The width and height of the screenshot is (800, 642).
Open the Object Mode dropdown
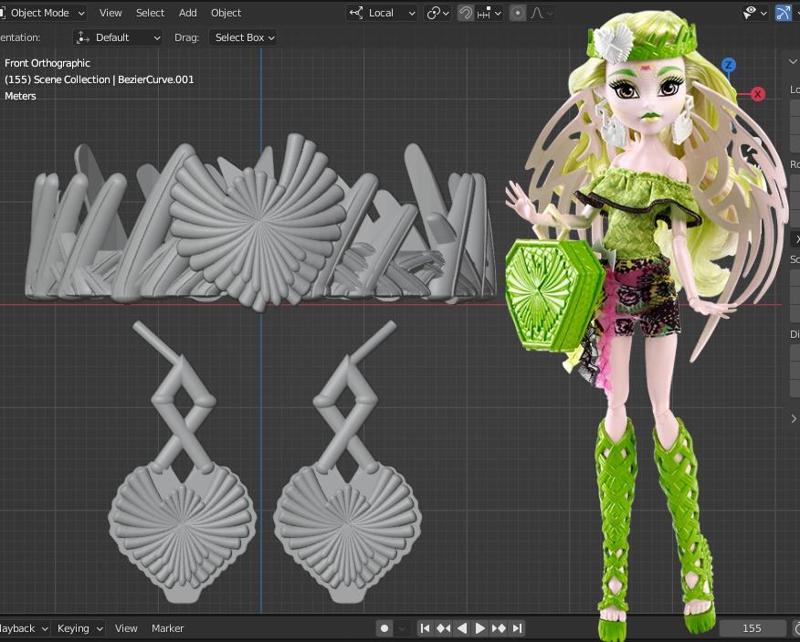coord(42,13)
